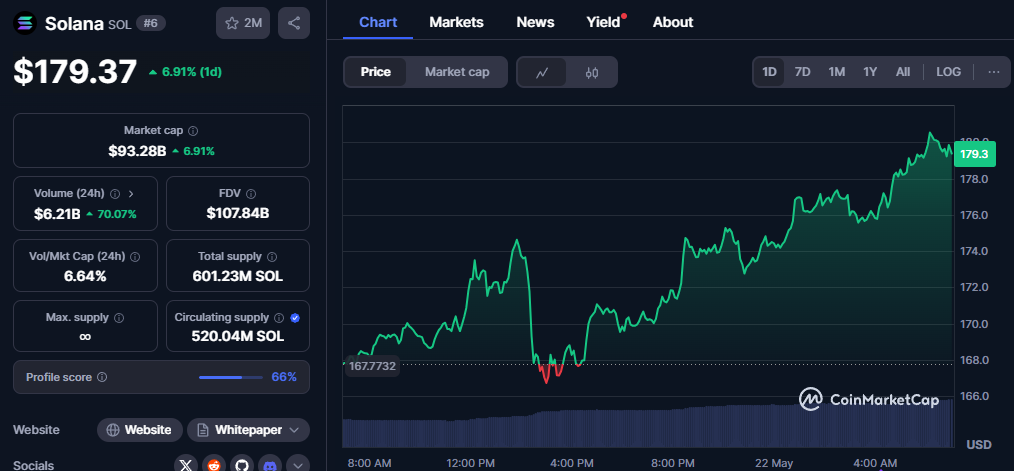
Task: Open Solana's X (Twitter) social link
Action: pyautogui.click(x=186, y=465)
